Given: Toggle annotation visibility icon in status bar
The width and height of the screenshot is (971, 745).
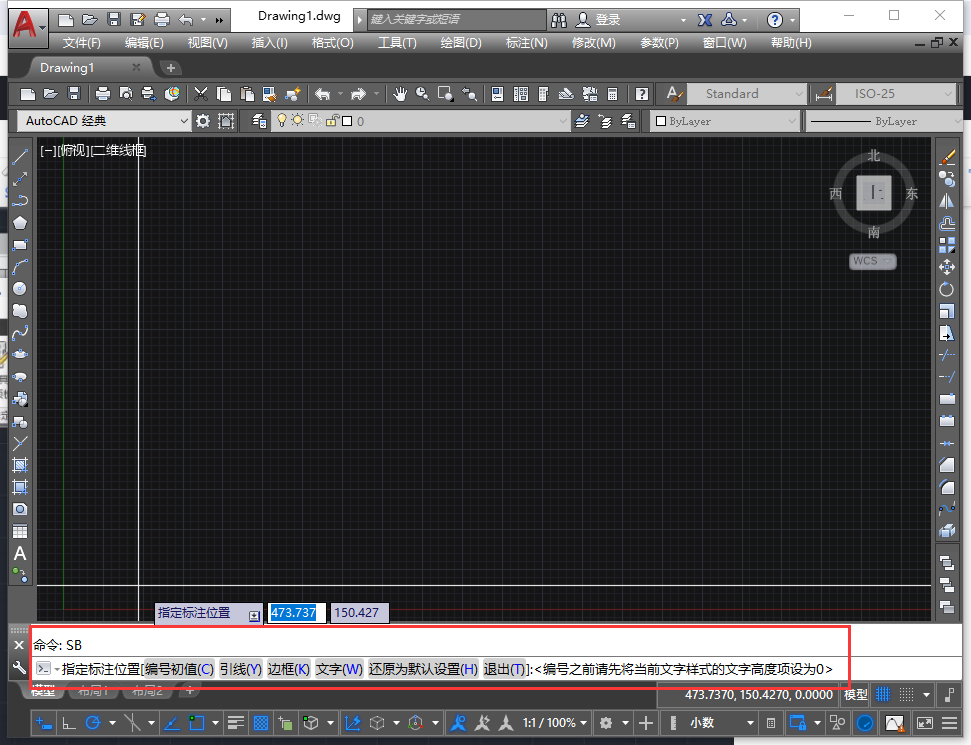Looking at the screenshot, I should [x=458, y=723].
